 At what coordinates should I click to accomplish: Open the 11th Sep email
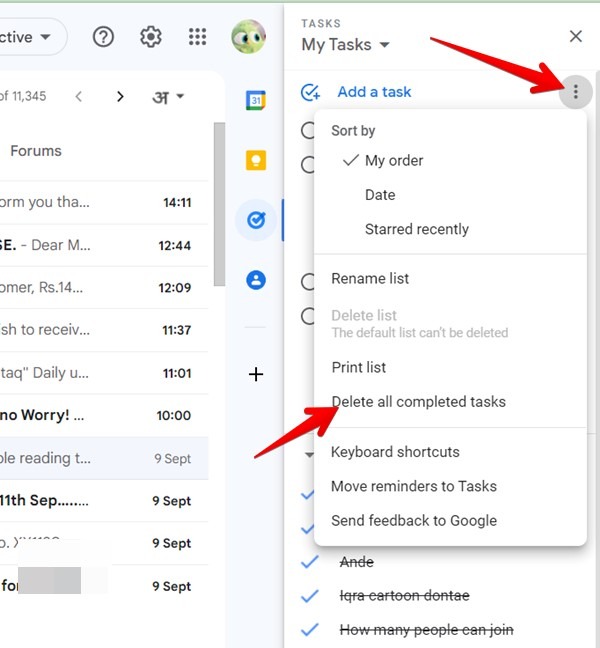pos(104,501)
